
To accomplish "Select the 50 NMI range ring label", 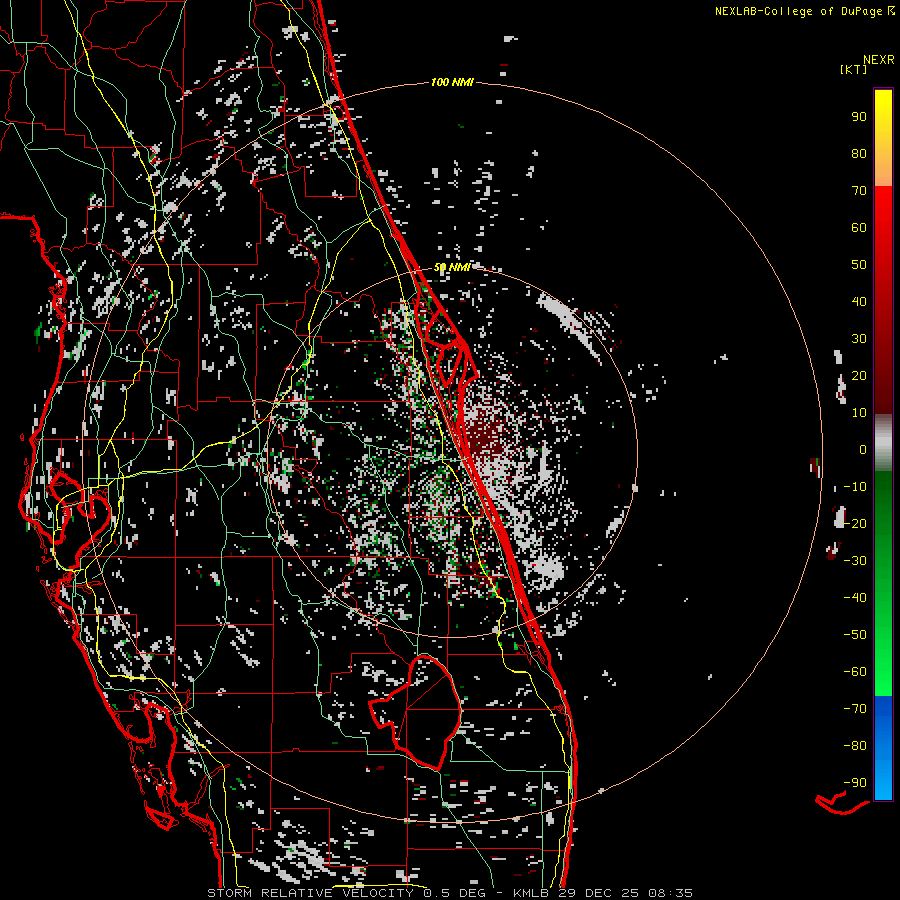I will click(x=452, y=268).
